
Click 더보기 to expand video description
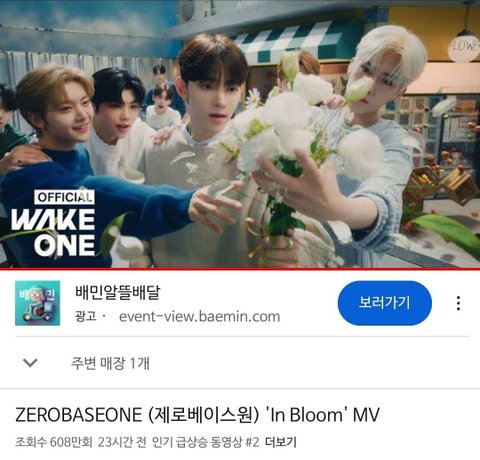pos(281,442)
